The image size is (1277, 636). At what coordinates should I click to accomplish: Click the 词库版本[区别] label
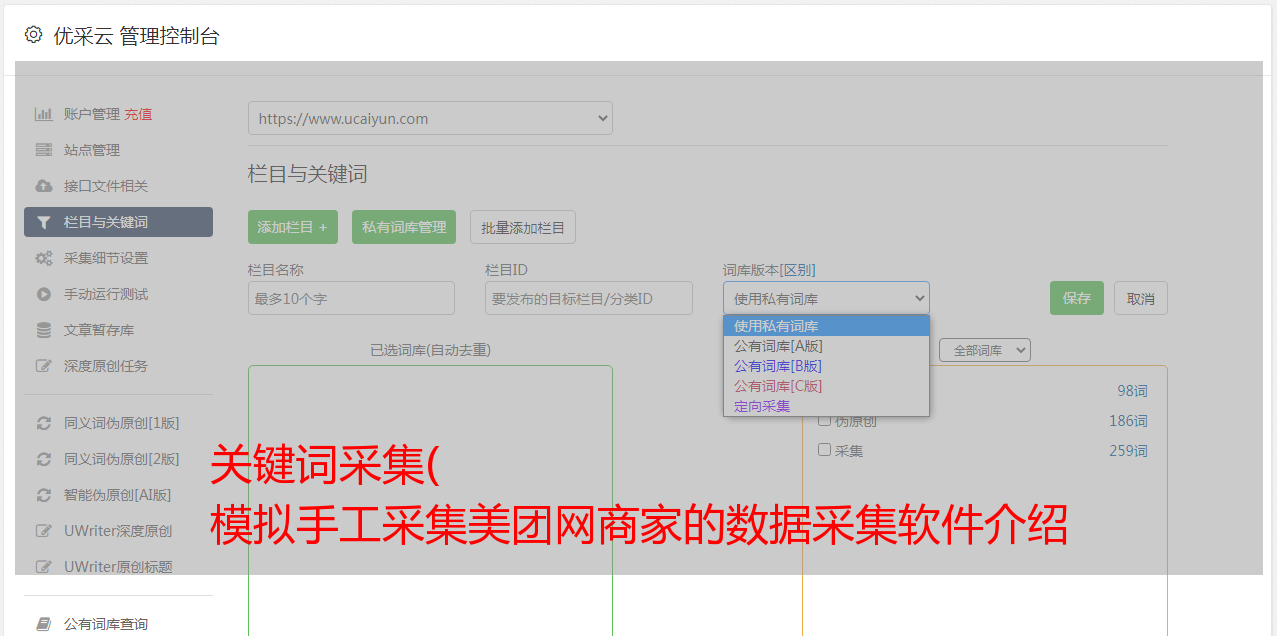click(769, 270)
